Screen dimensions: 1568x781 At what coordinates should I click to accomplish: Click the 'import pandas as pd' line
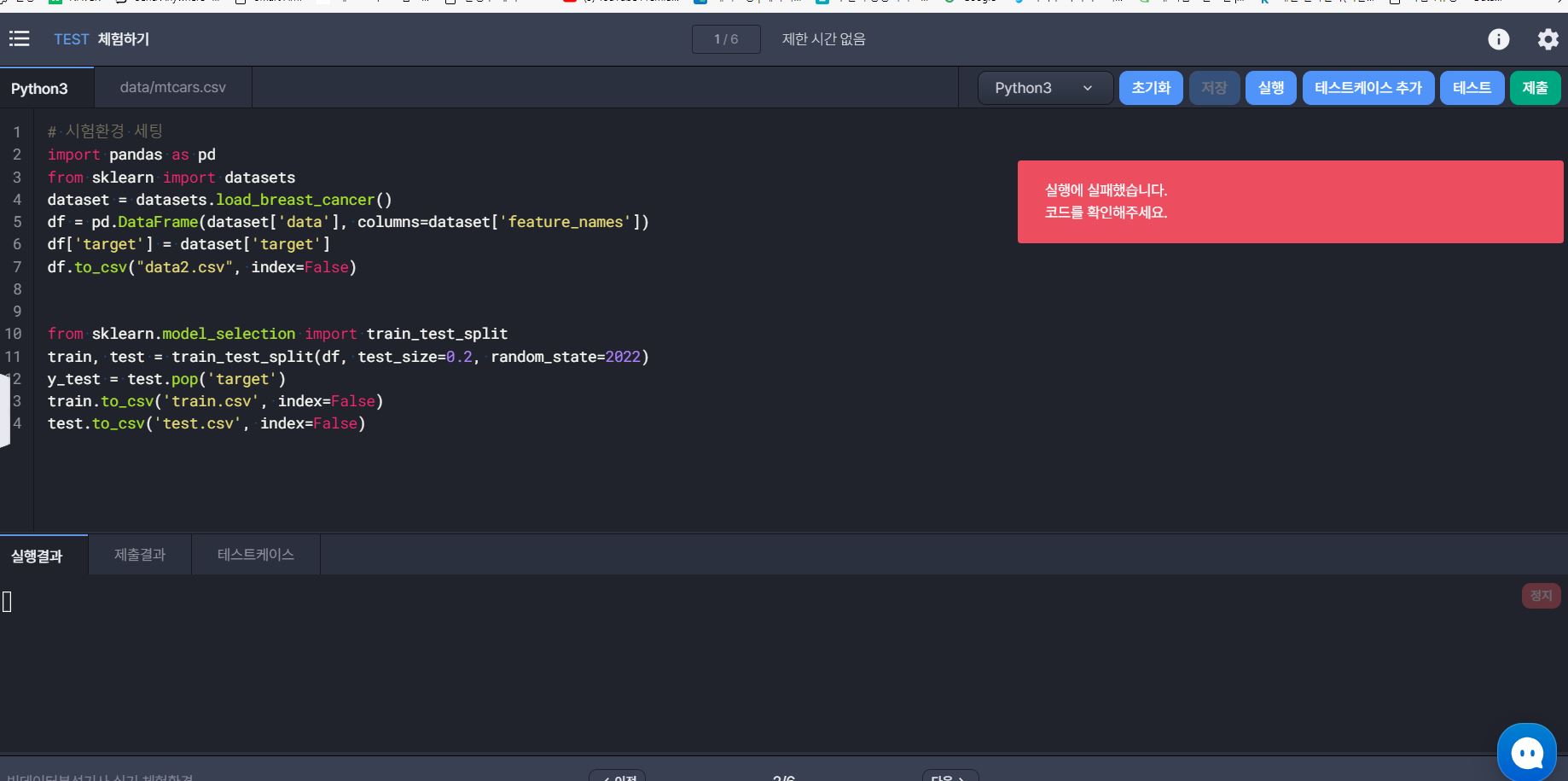131,154
